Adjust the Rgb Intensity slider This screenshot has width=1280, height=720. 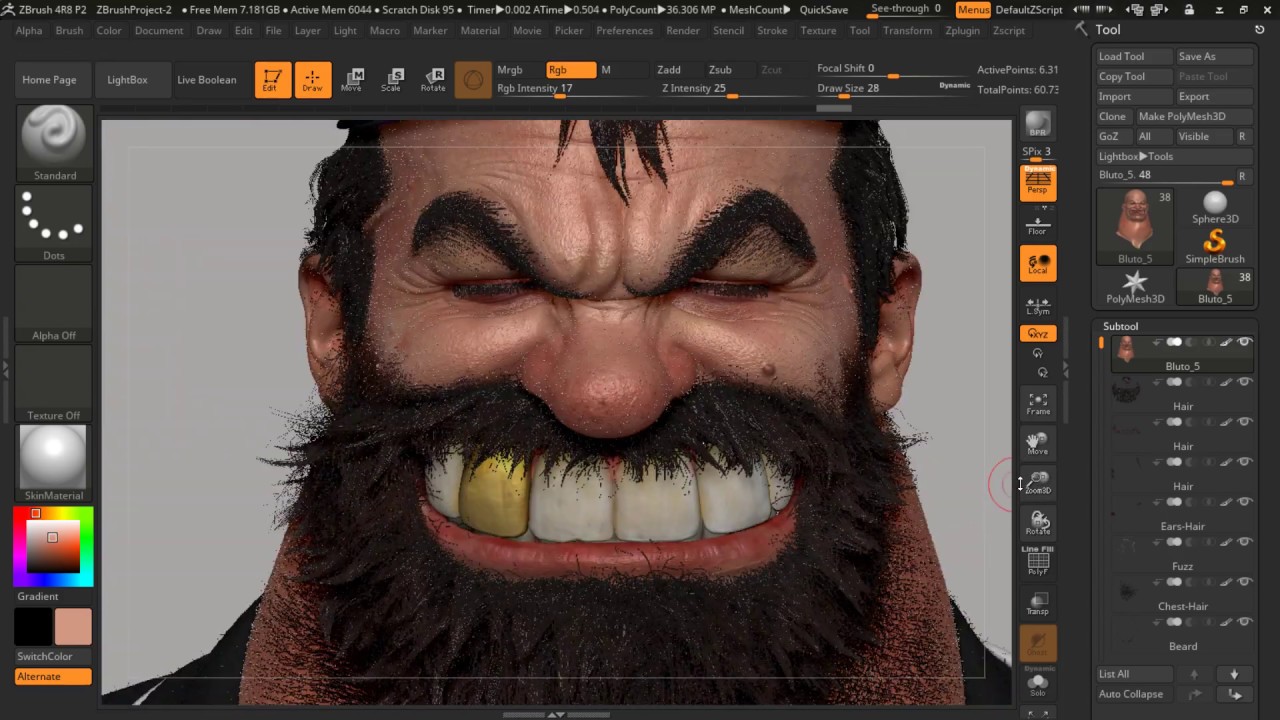pos(570,89)
